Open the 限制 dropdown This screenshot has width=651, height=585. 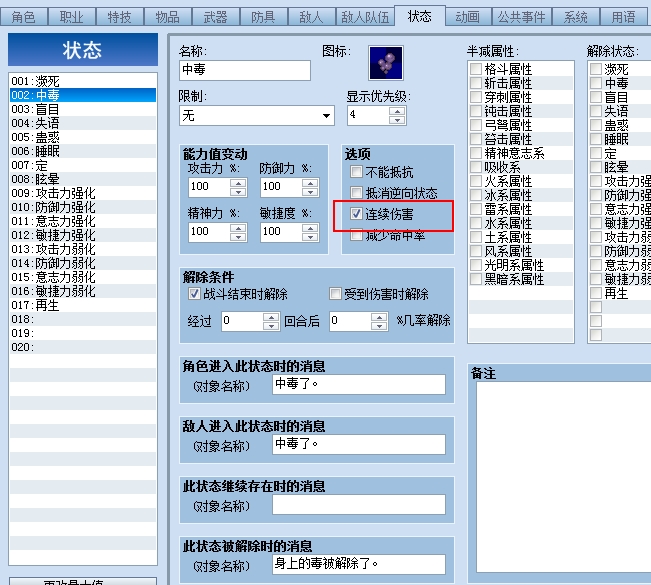[327, 115]
